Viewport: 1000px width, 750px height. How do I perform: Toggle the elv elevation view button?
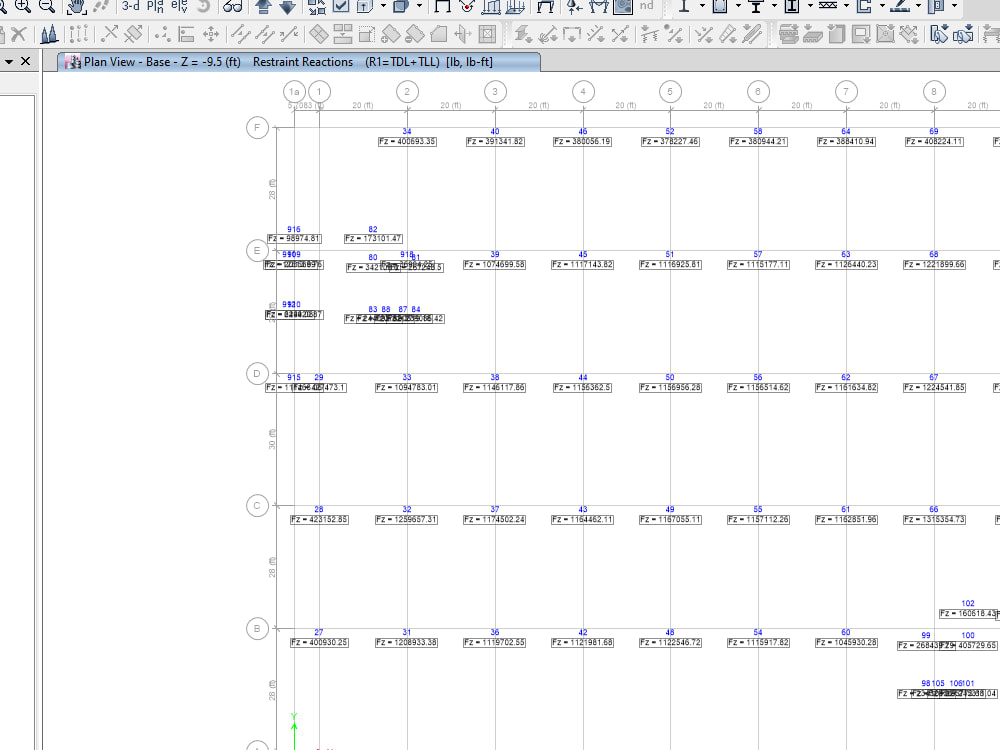tap(177, 7)
